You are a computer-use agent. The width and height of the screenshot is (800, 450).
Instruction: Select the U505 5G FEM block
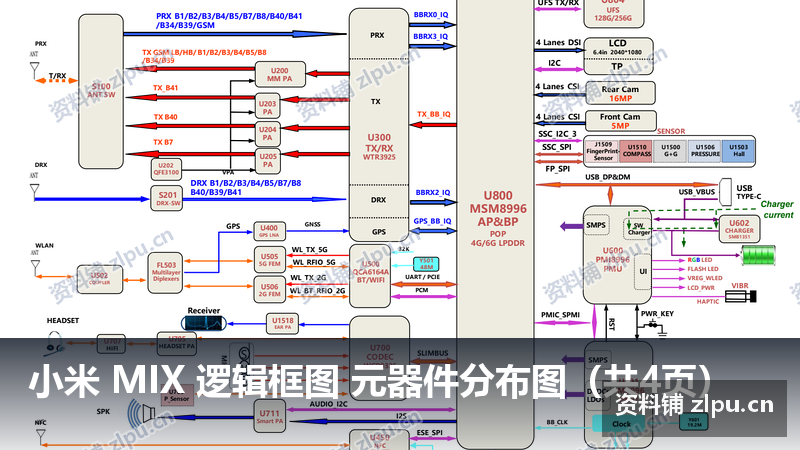click(x=269, y=260)
